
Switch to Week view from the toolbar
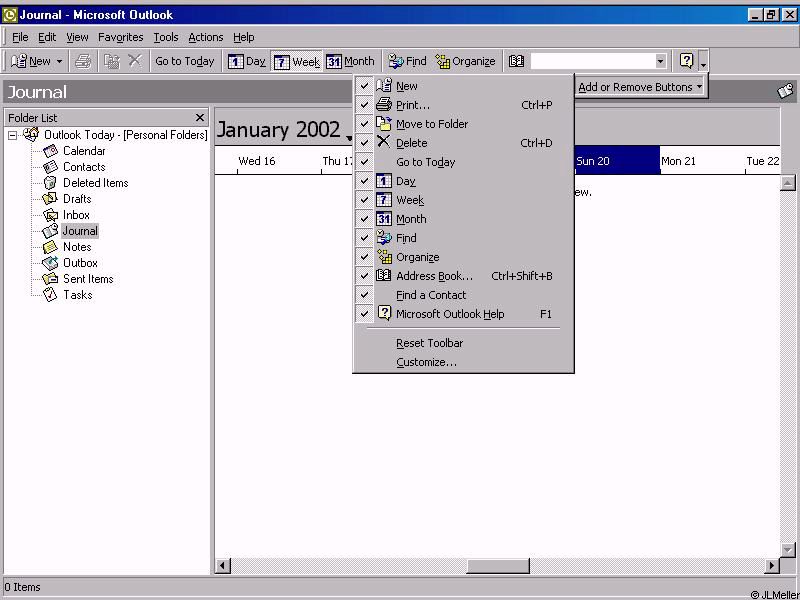296,62
